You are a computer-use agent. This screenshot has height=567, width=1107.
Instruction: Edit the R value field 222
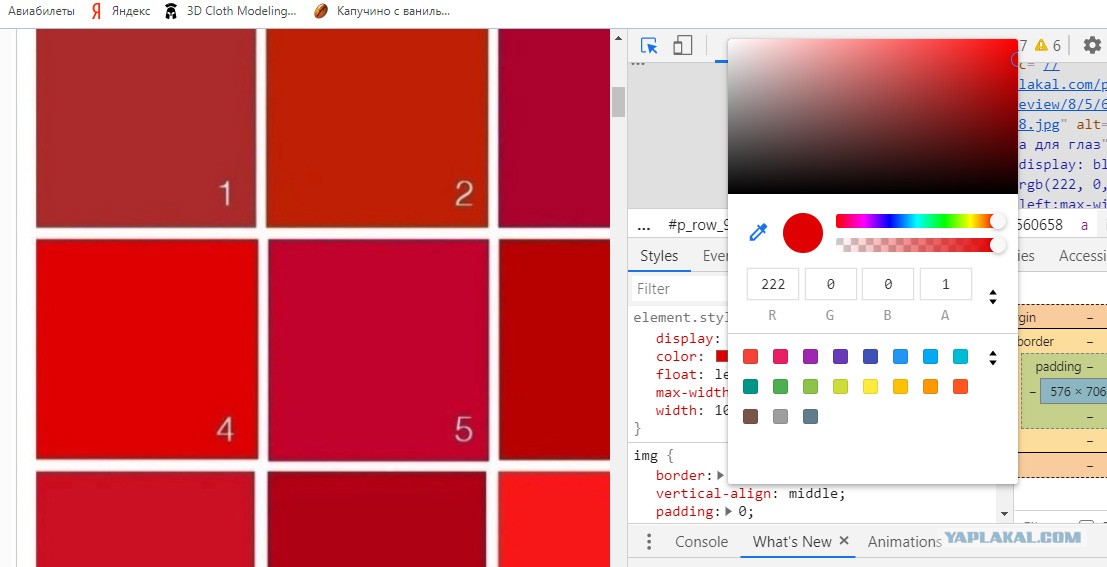(773, 284)
